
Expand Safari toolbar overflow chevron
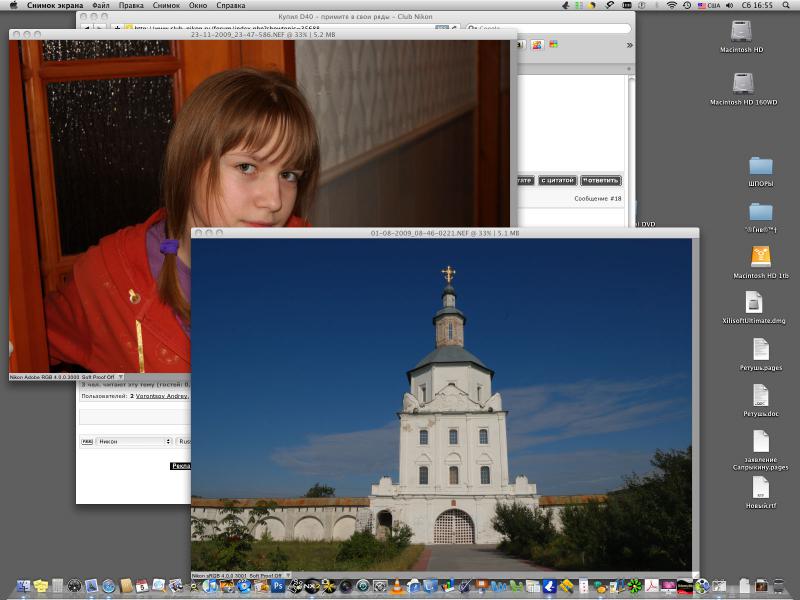pyautogui.click(x=630, y=45)
